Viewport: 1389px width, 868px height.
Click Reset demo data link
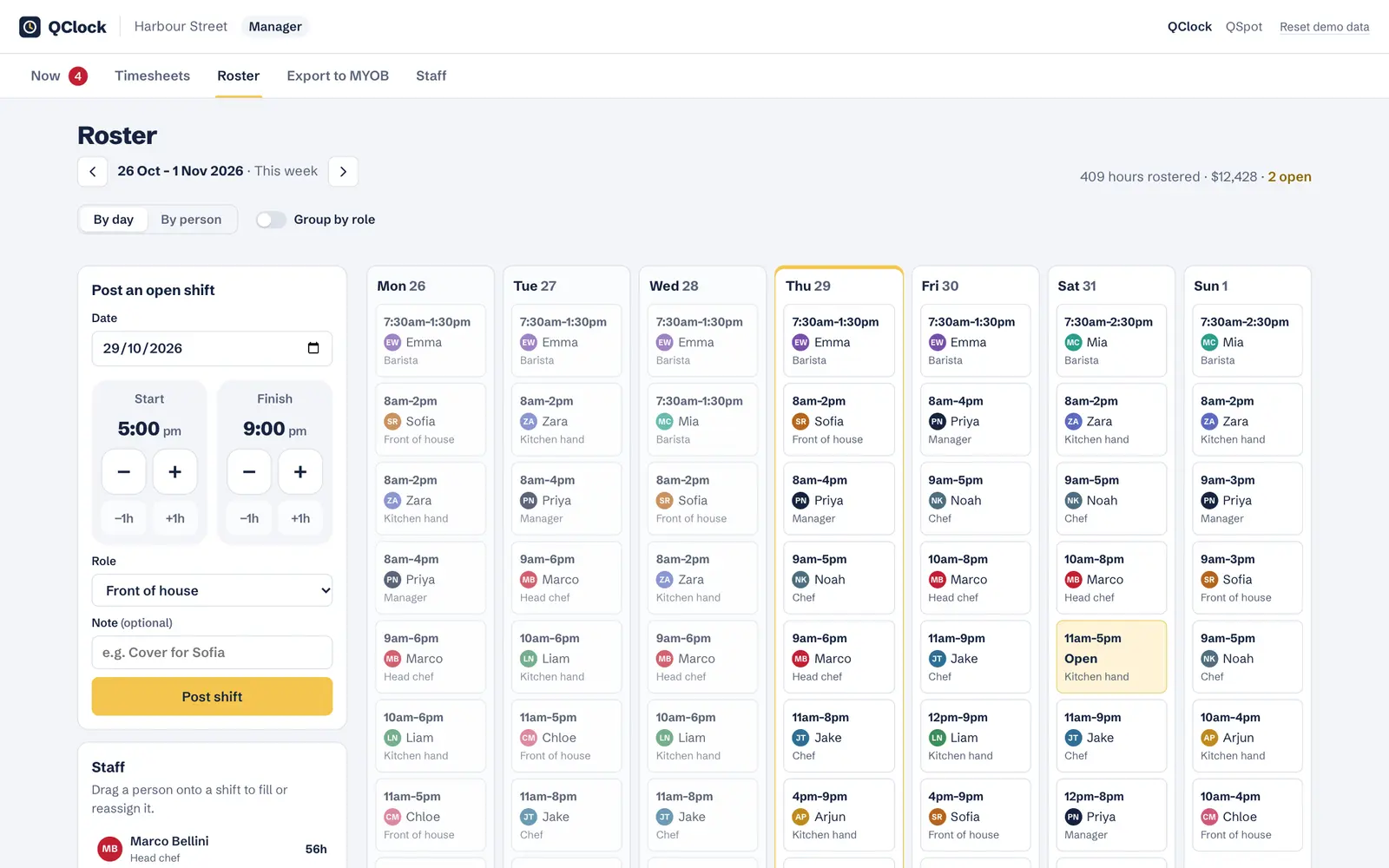tap(1324, 27)
